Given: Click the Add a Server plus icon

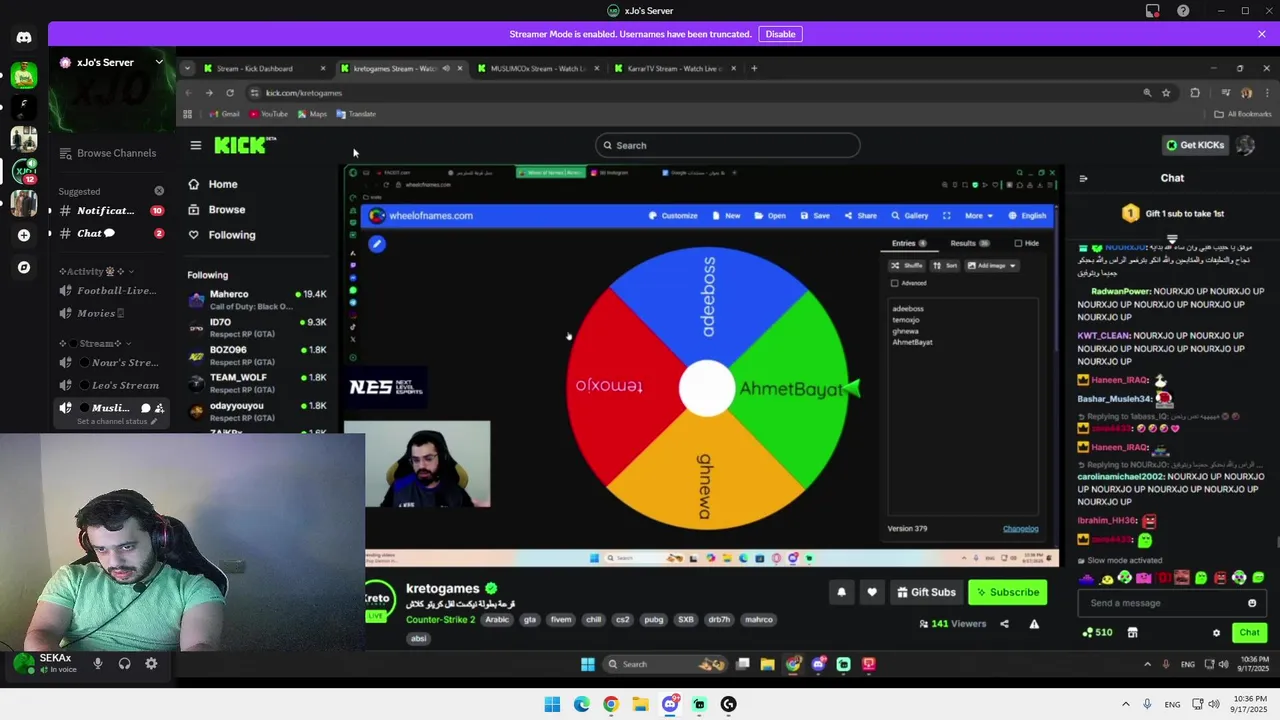Looking at the screenshot, I should [x=24, y=235].
